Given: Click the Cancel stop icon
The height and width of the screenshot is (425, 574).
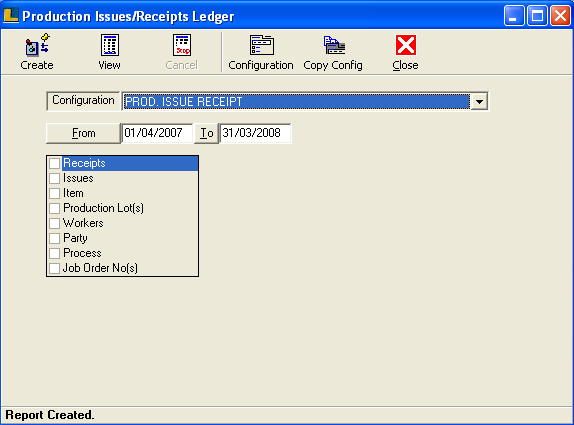Looking at the screenshot, I should (x=182, y=45).
